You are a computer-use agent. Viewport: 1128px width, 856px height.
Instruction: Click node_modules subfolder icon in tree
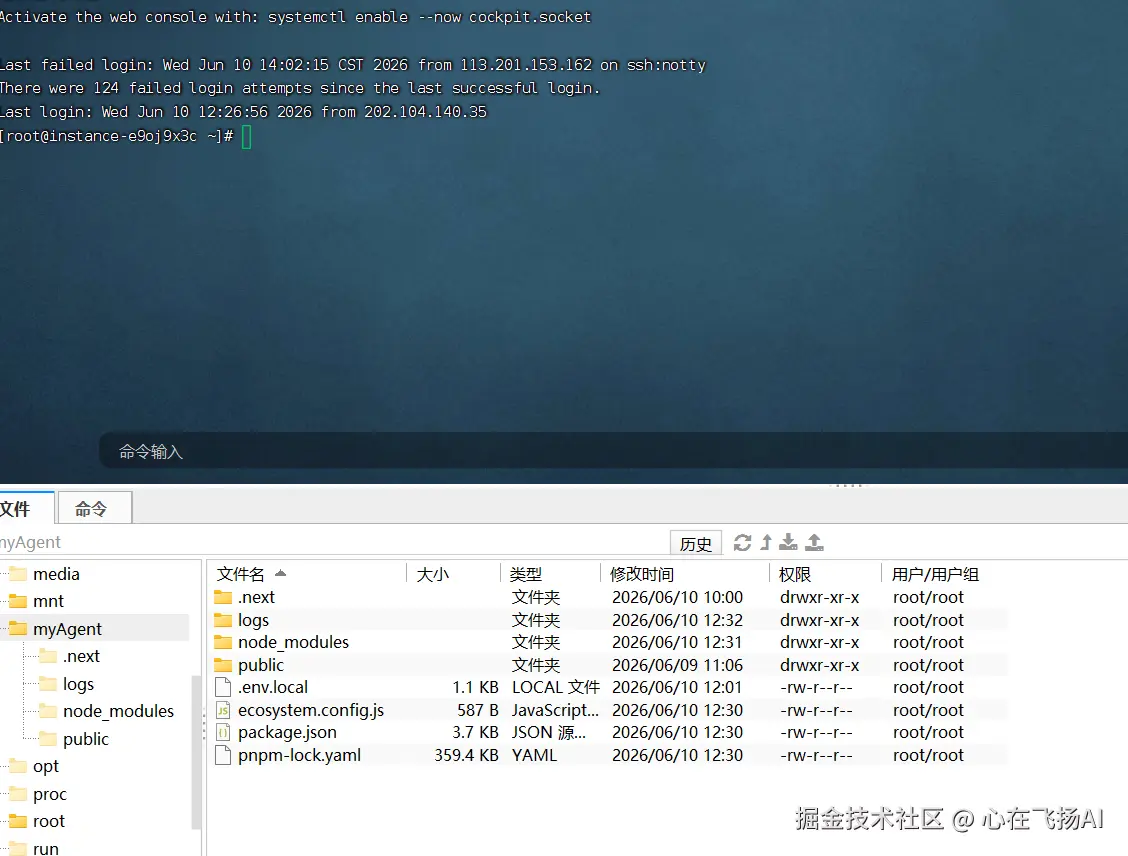click(x=48, y=711)
